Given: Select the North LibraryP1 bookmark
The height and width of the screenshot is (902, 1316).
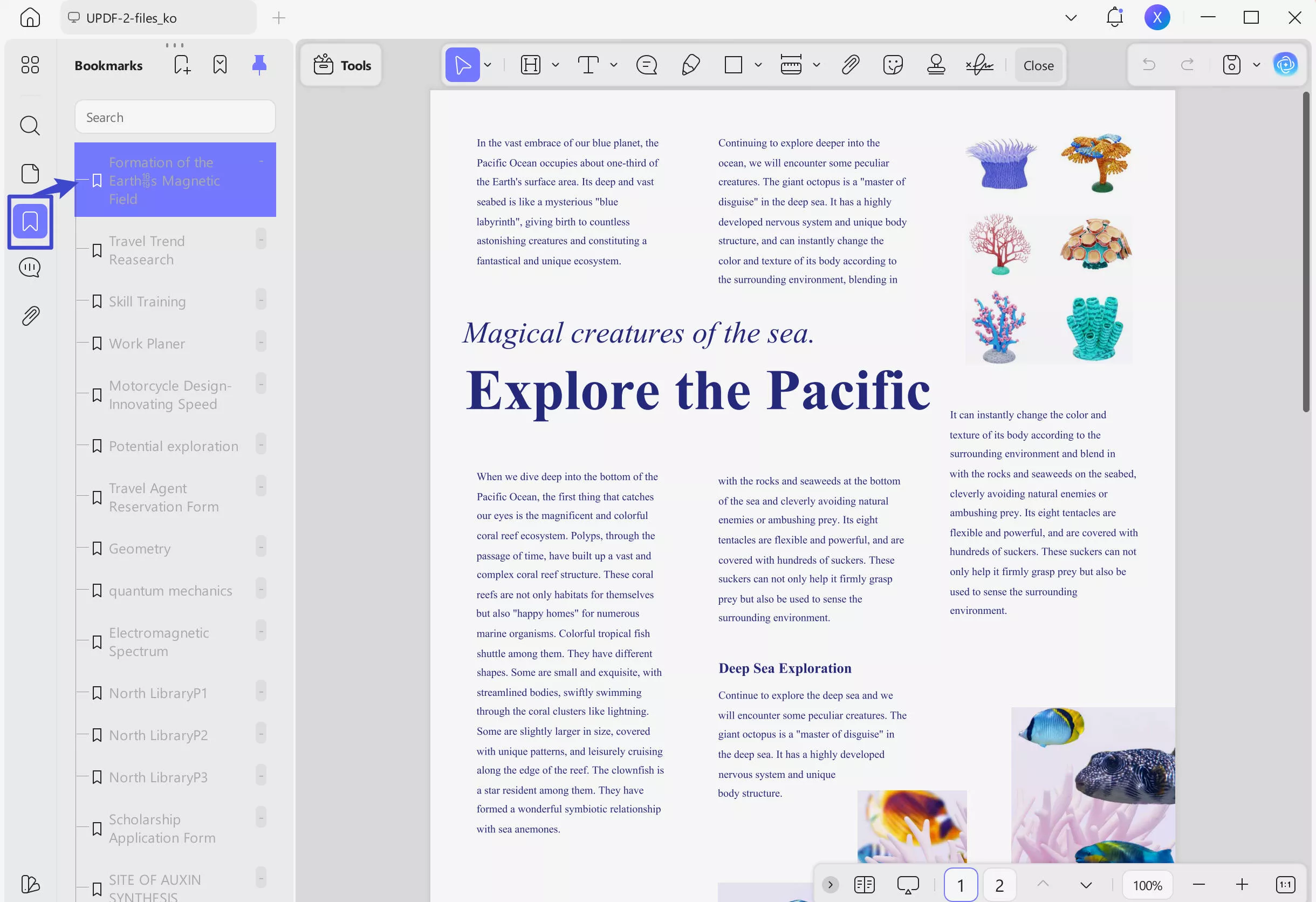Looking at the screenshot, I should coord(175,693).
